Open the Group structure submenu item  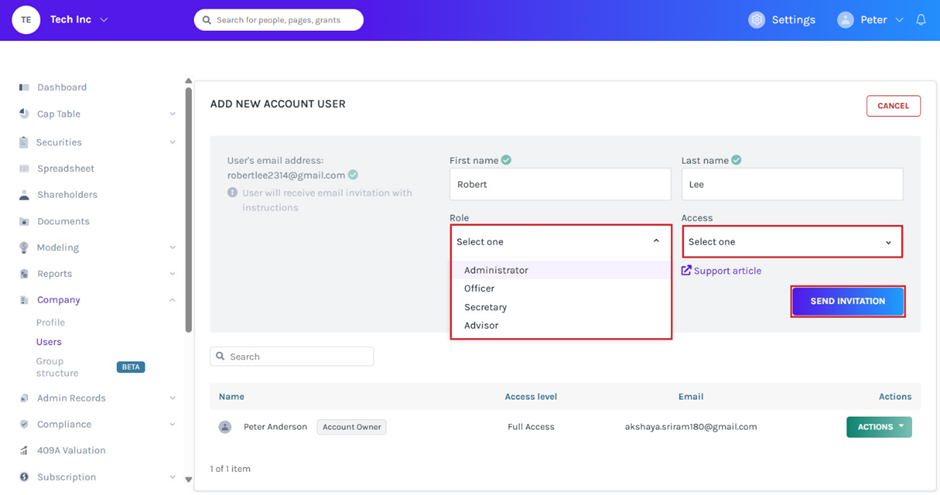(x=57, y=367)
